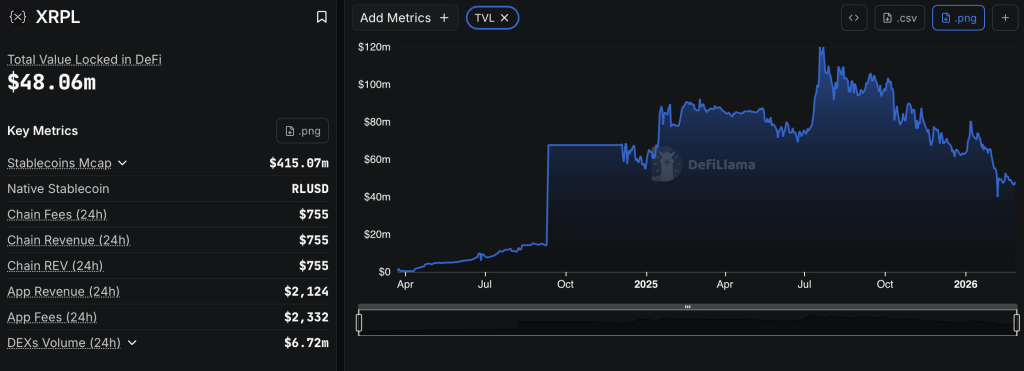Click the $415.07m stablecoins value
Viewport: 1024px width, 371px height.
pyautogui.click(x=298, y=163)
